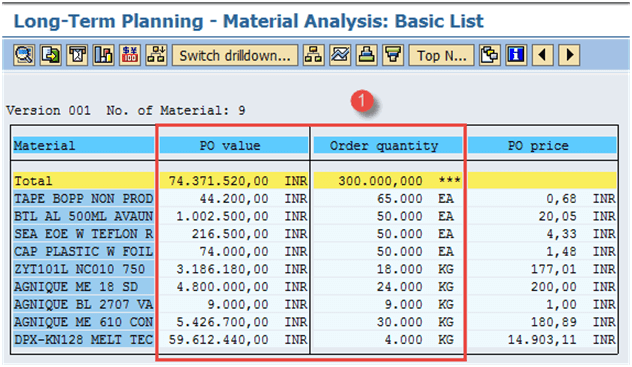Click the drilldown sort hierarchy icon
This screenshot has height=367, width=632.
pyautogui.click(x=156, y=55)
